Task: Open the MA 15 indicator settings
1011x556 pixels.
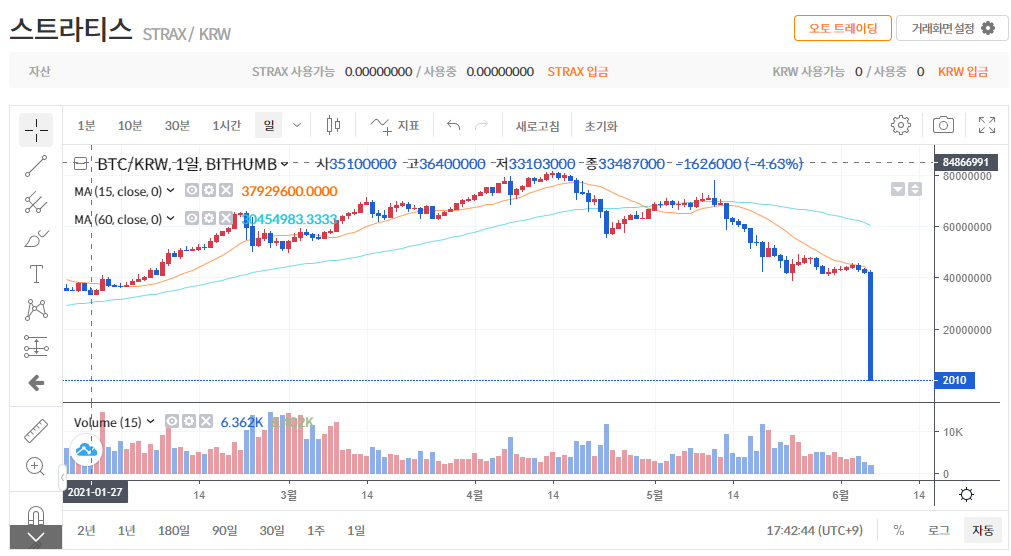Action: click(208, 190)
